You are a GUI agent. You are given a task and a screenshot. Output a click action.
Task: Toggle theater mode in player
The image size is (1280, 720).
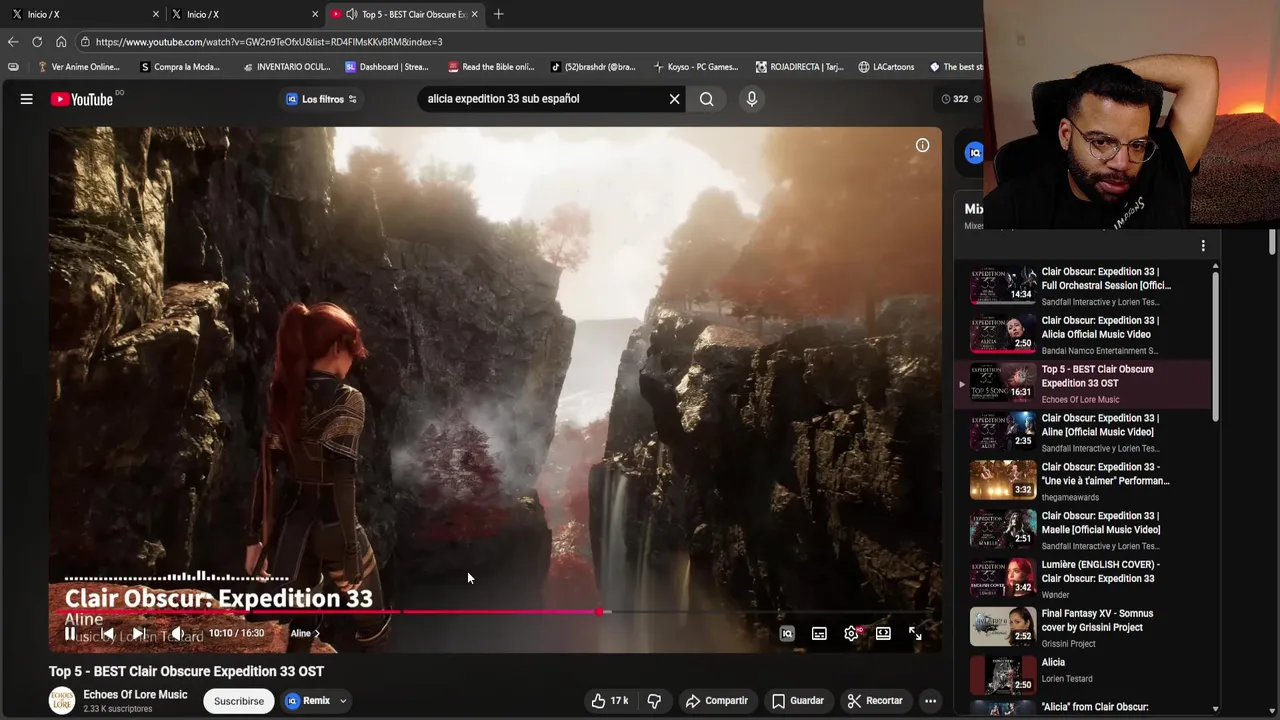(883, 633)
